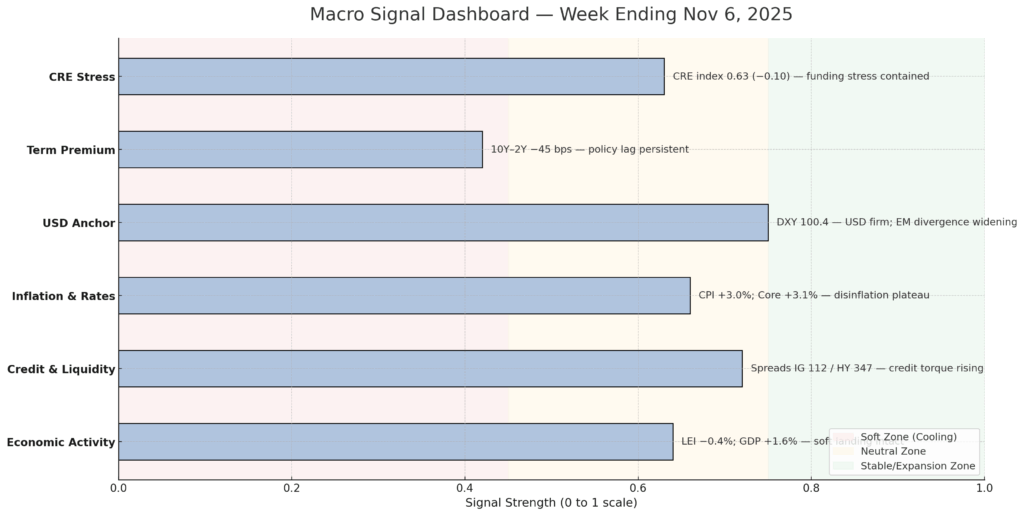Image resolution: width=1024 pixels, height=515 pixels.
Task: Click the 'Term Premium' axis label
Action: (x=70, y=150)
